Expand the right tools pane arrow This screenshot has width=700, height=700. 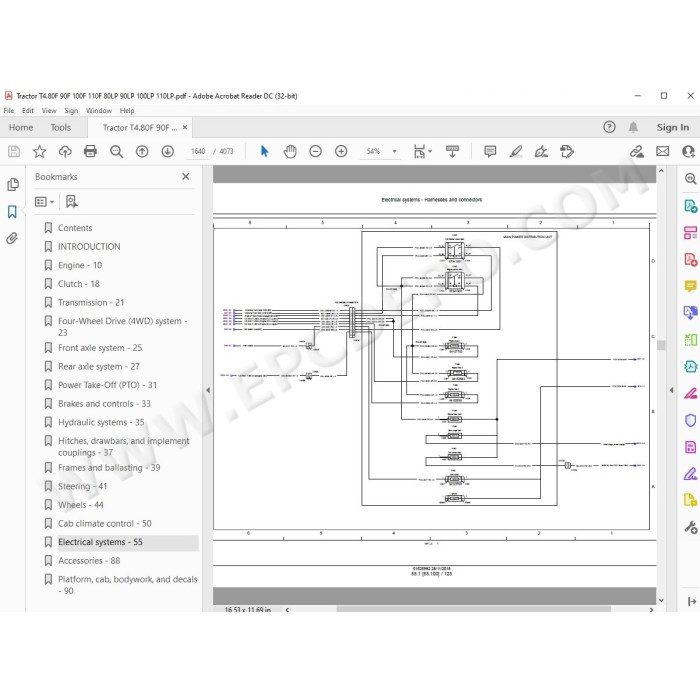[x=671, y=390]
